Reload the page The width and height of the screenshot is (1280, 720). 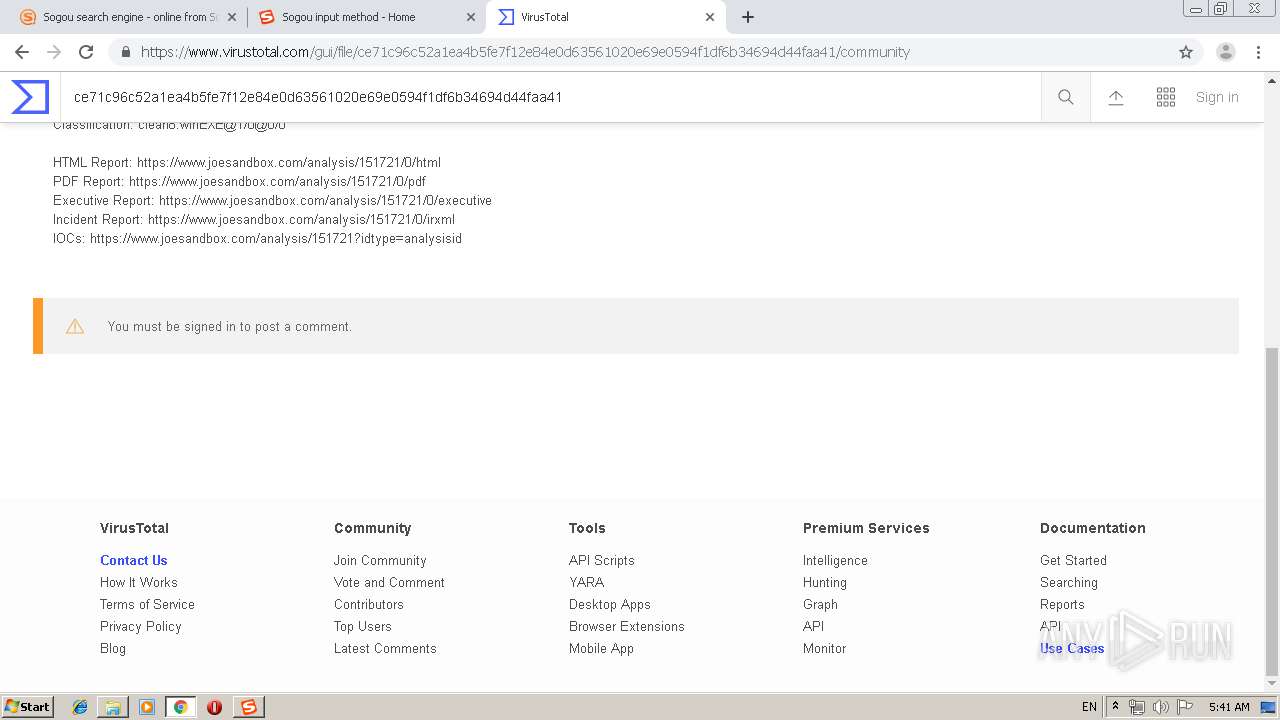[x=86, y=52]
